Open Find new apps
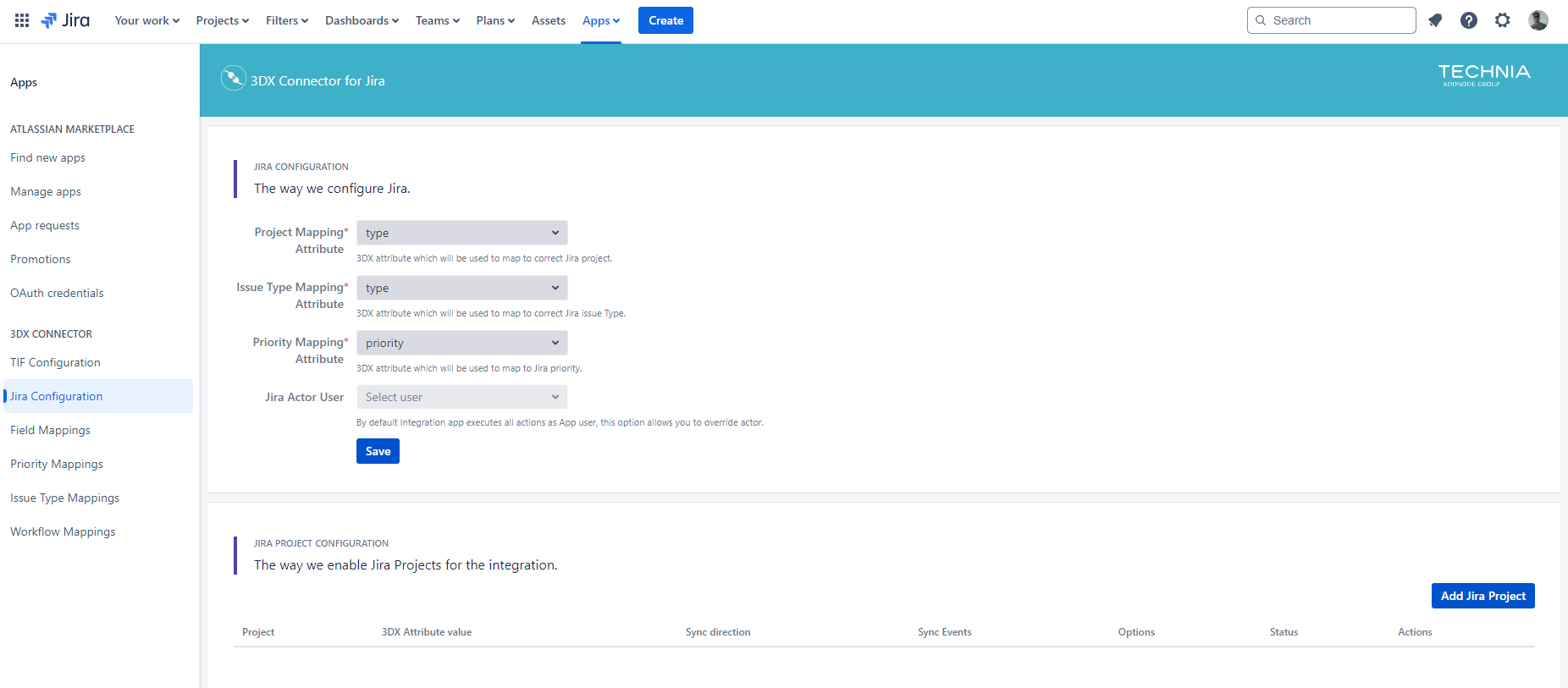Screen dimensions: 1568x688 tap(47, 157)
